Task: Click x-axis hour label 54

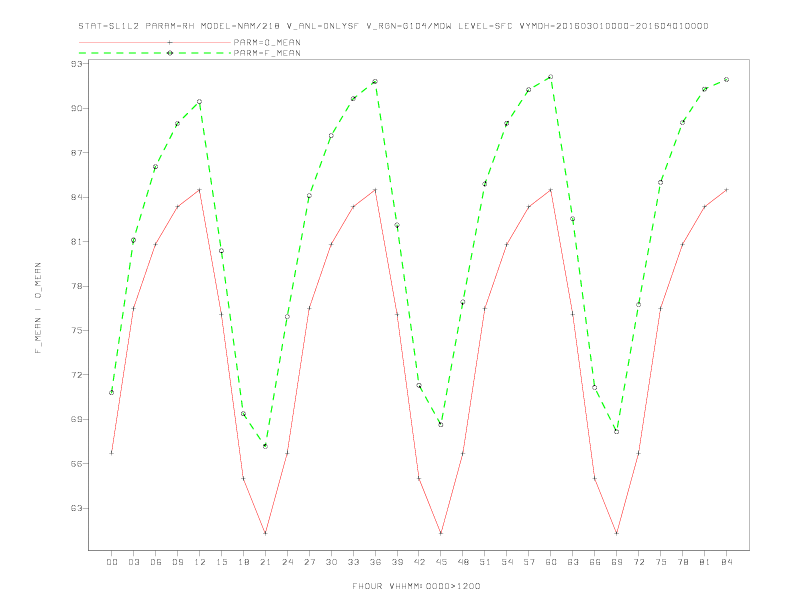Action: 507,562
